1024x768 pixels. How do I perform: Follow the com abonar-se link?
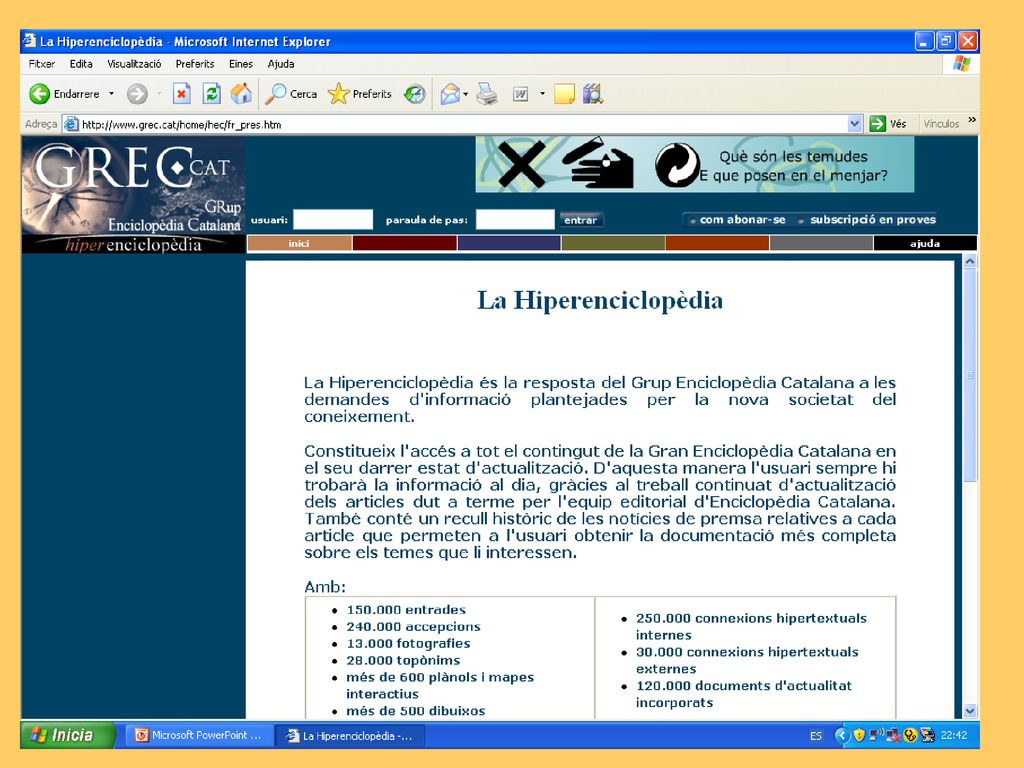tap(743, 220)
